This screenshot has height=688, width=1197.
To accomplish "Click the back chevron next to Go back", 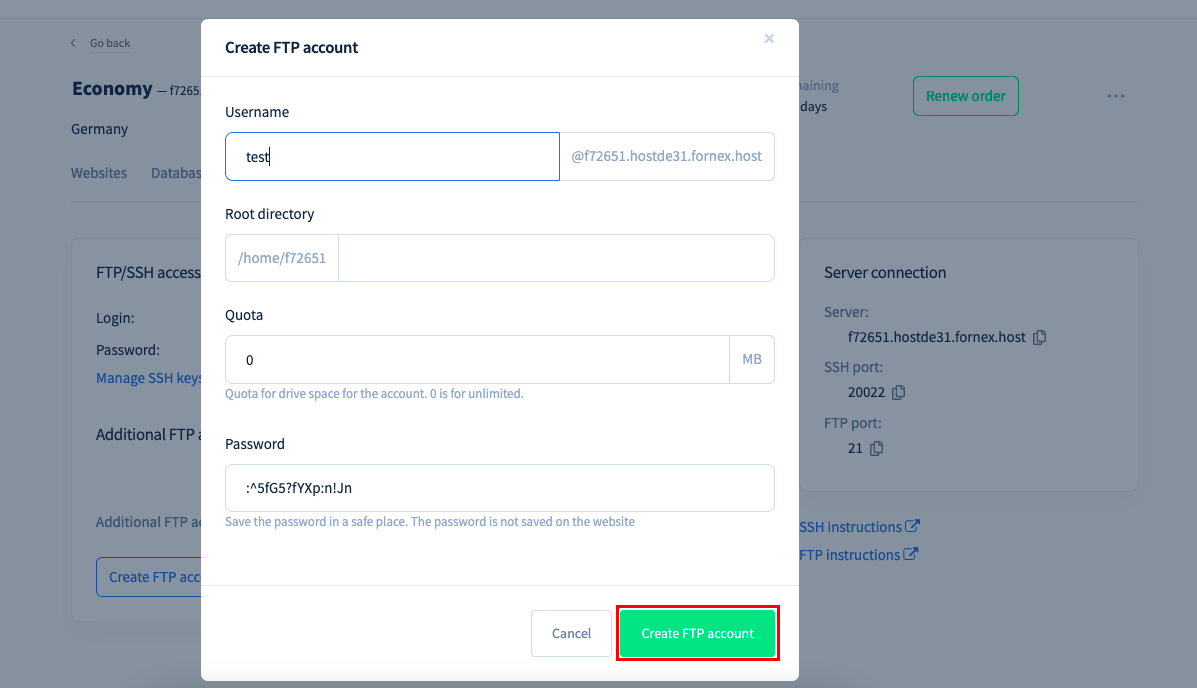I will pyautogui.click(x=73, y=44).
